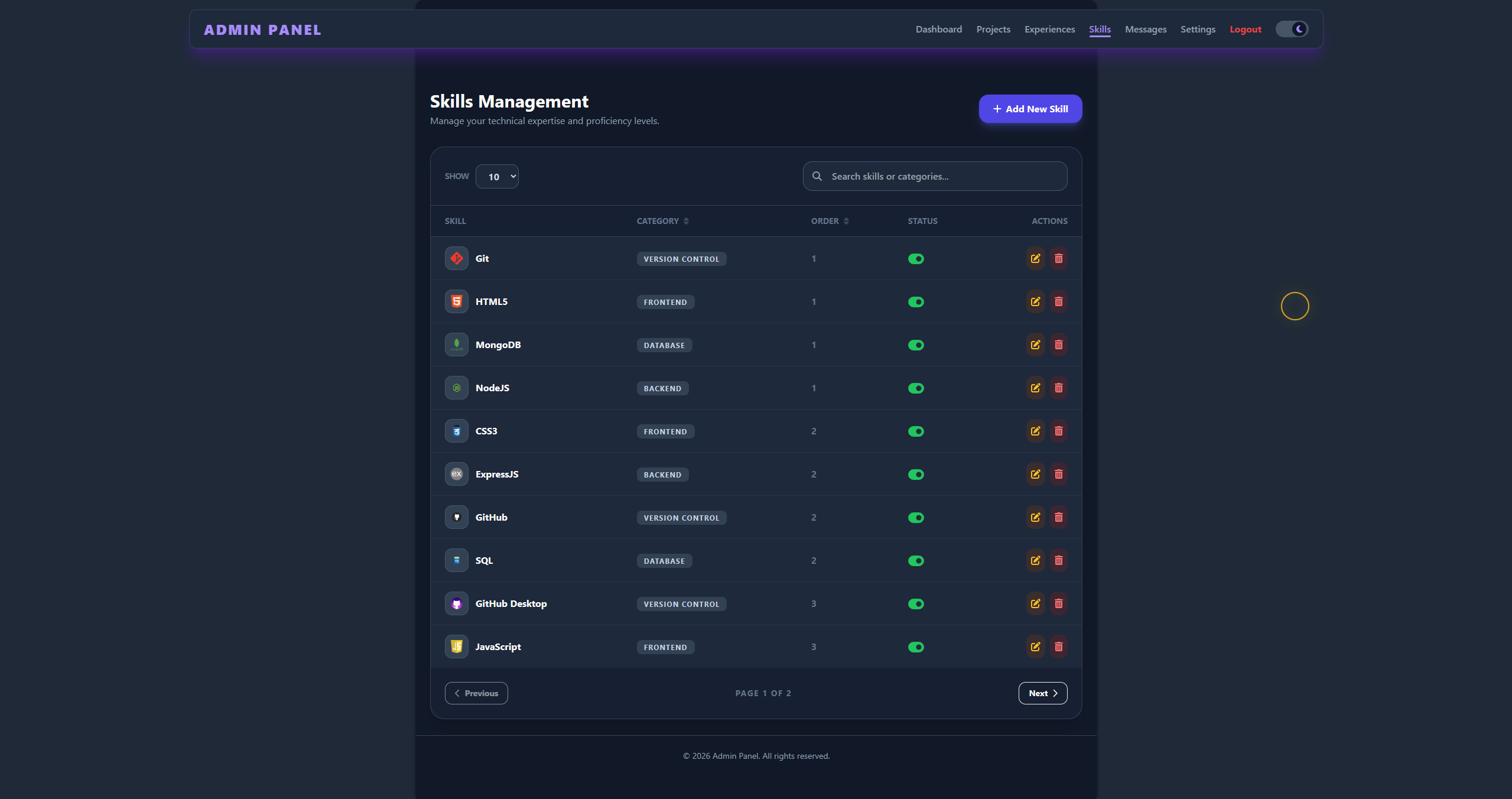Sort by the Order column
Screen dimensions: 1512x799
tap(830, 221)
